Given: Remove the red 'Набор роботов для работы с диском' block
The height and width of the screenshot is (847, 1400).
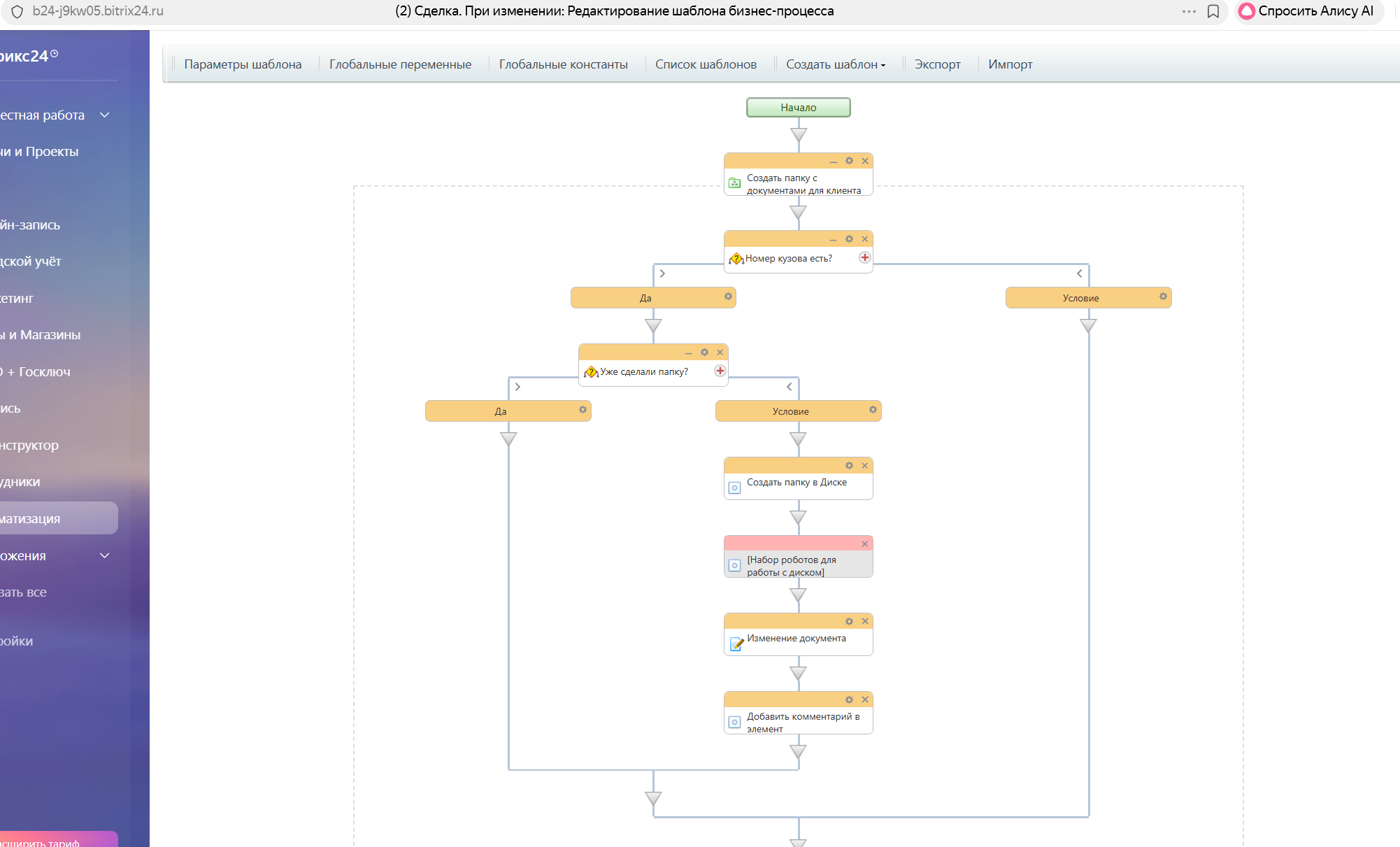Looking at the screenshot, I should click(865, 544).
